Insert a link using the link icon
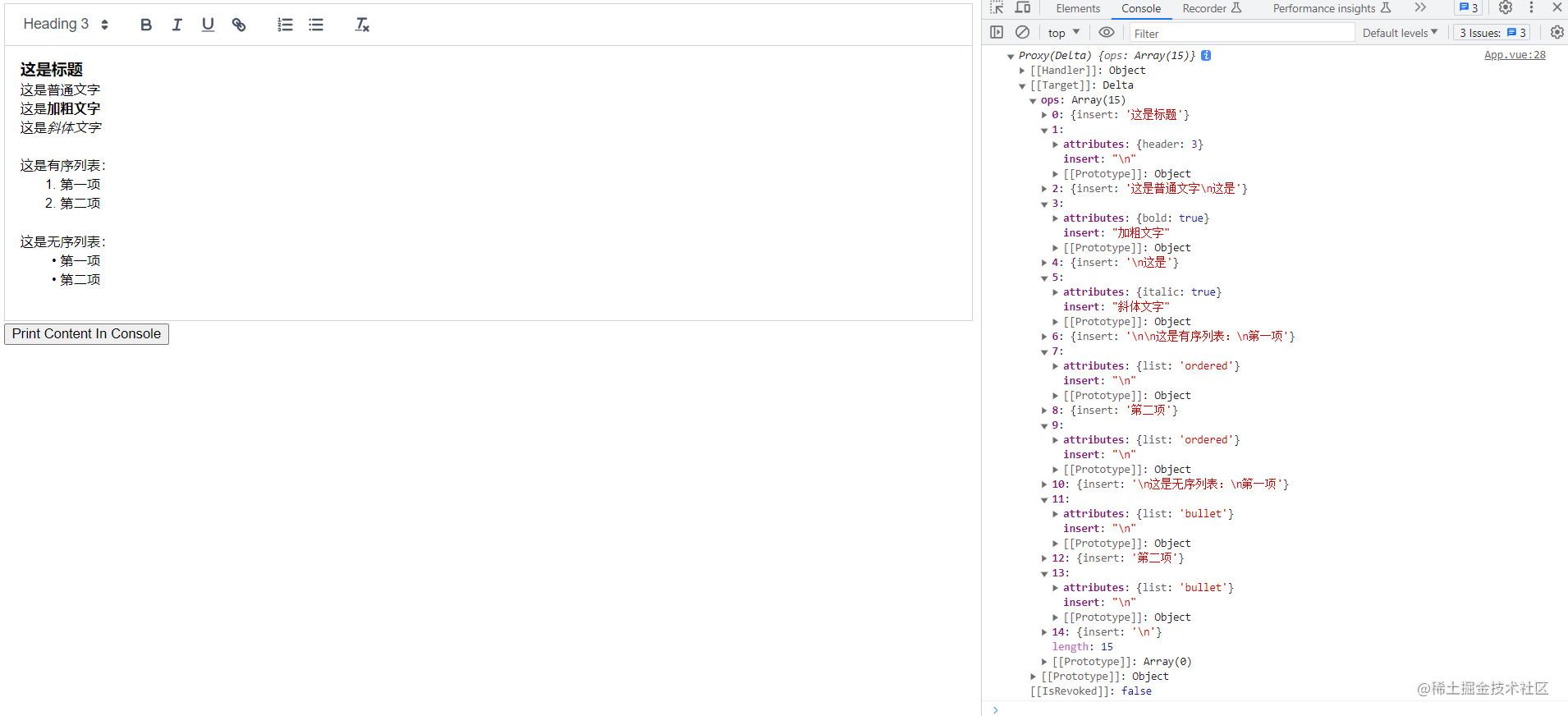The height and width of the screenshot is (716, 1568). point(239,25)
